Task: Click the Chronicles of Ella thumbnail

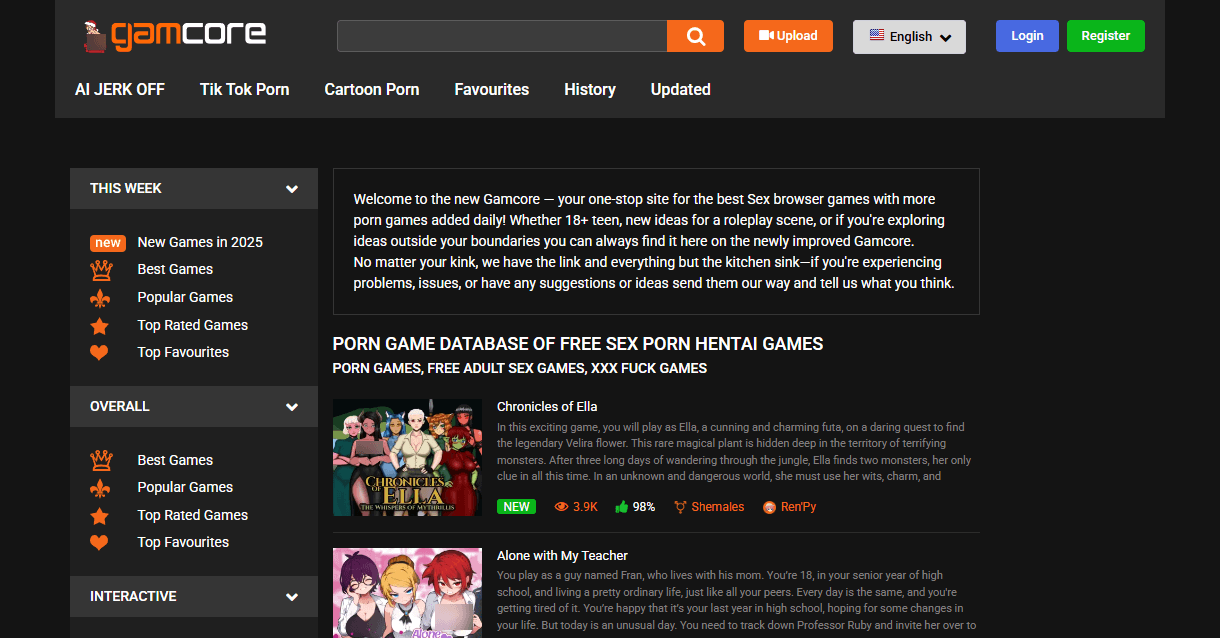Action: point(407,457)
